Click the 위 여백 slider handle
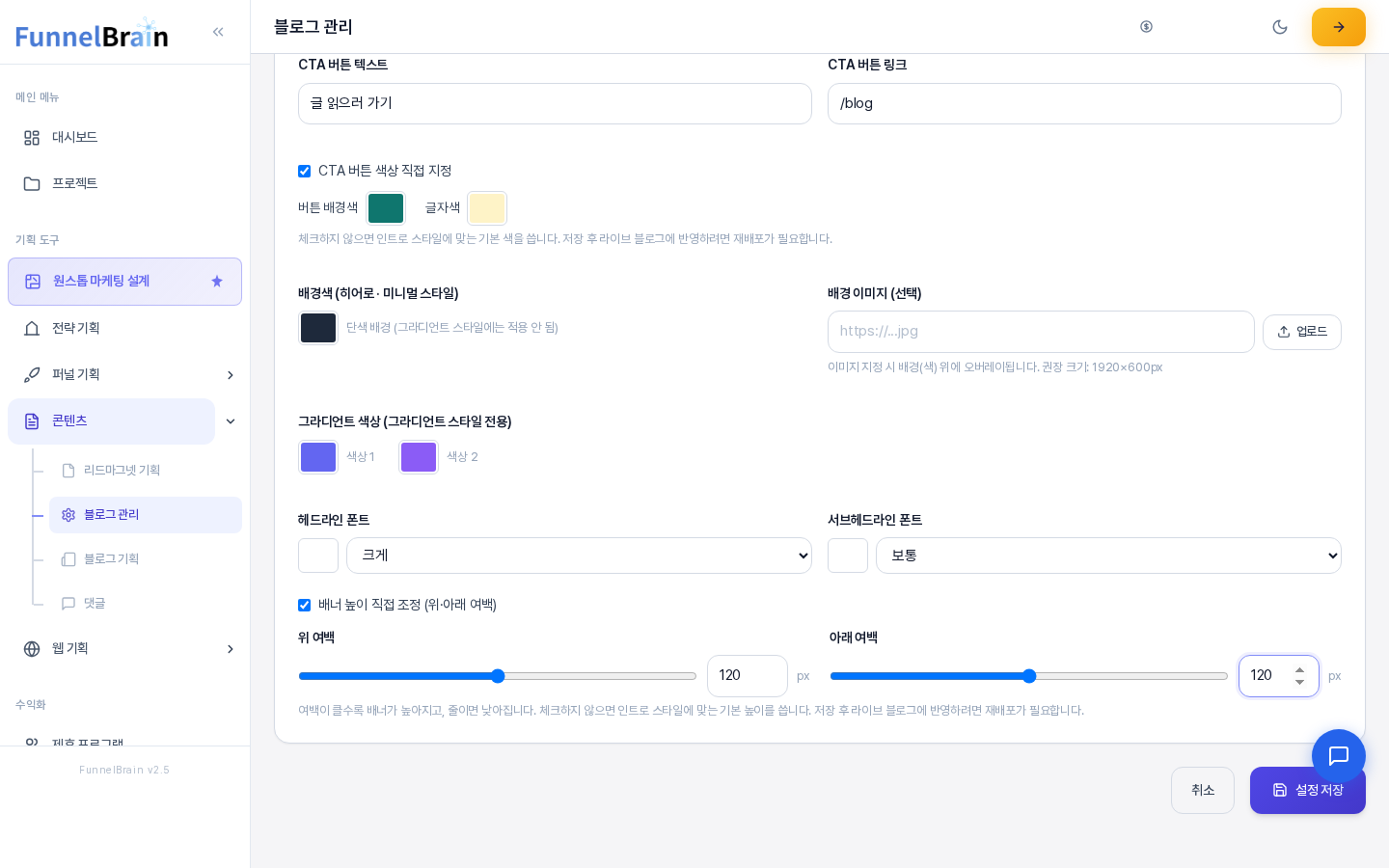1389x868 pixels. tap(498, 676)
